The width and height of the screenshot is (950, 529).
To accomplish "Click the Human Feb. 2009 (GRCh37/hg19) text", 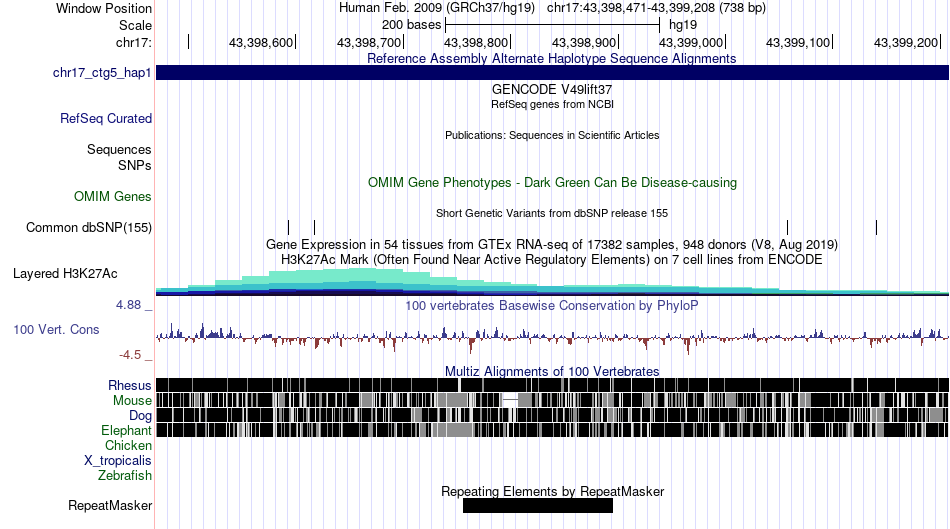I will [x=437, y=8].
